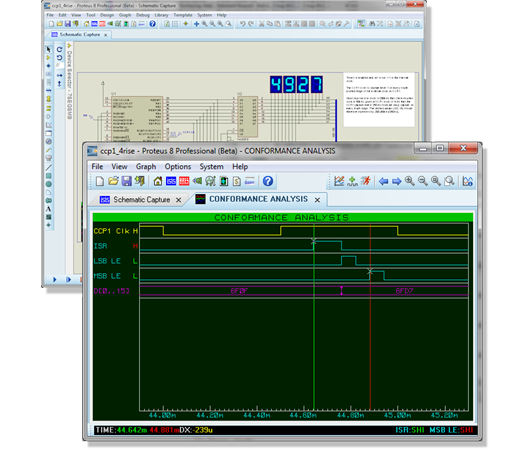
Task: Go to Home page icon in front window
Action: point(158,181)
